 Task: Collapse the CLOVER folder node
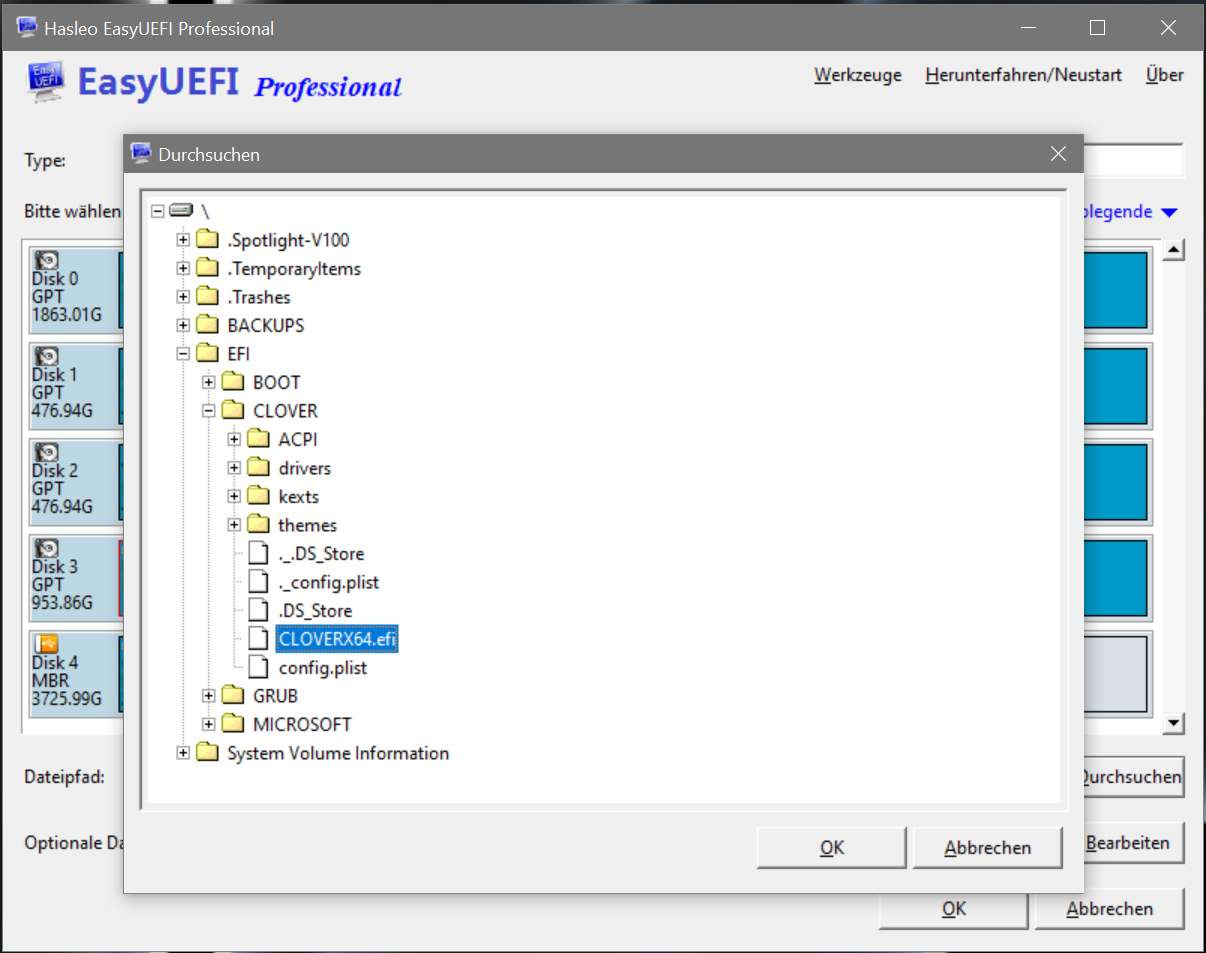(x=209, y=411)
